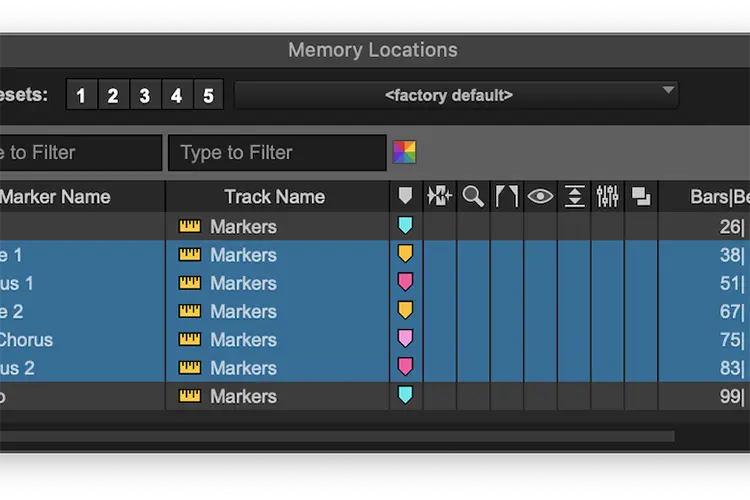Click Markers track name in bar 75 row

pyautogui.click(x=243, y=340)
